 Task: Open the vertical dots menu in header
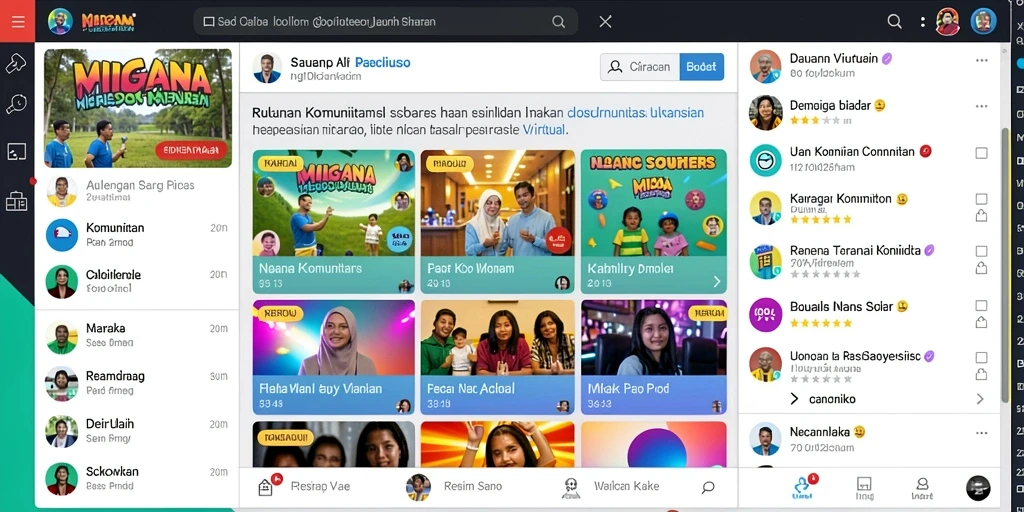[x=923, y=22]
